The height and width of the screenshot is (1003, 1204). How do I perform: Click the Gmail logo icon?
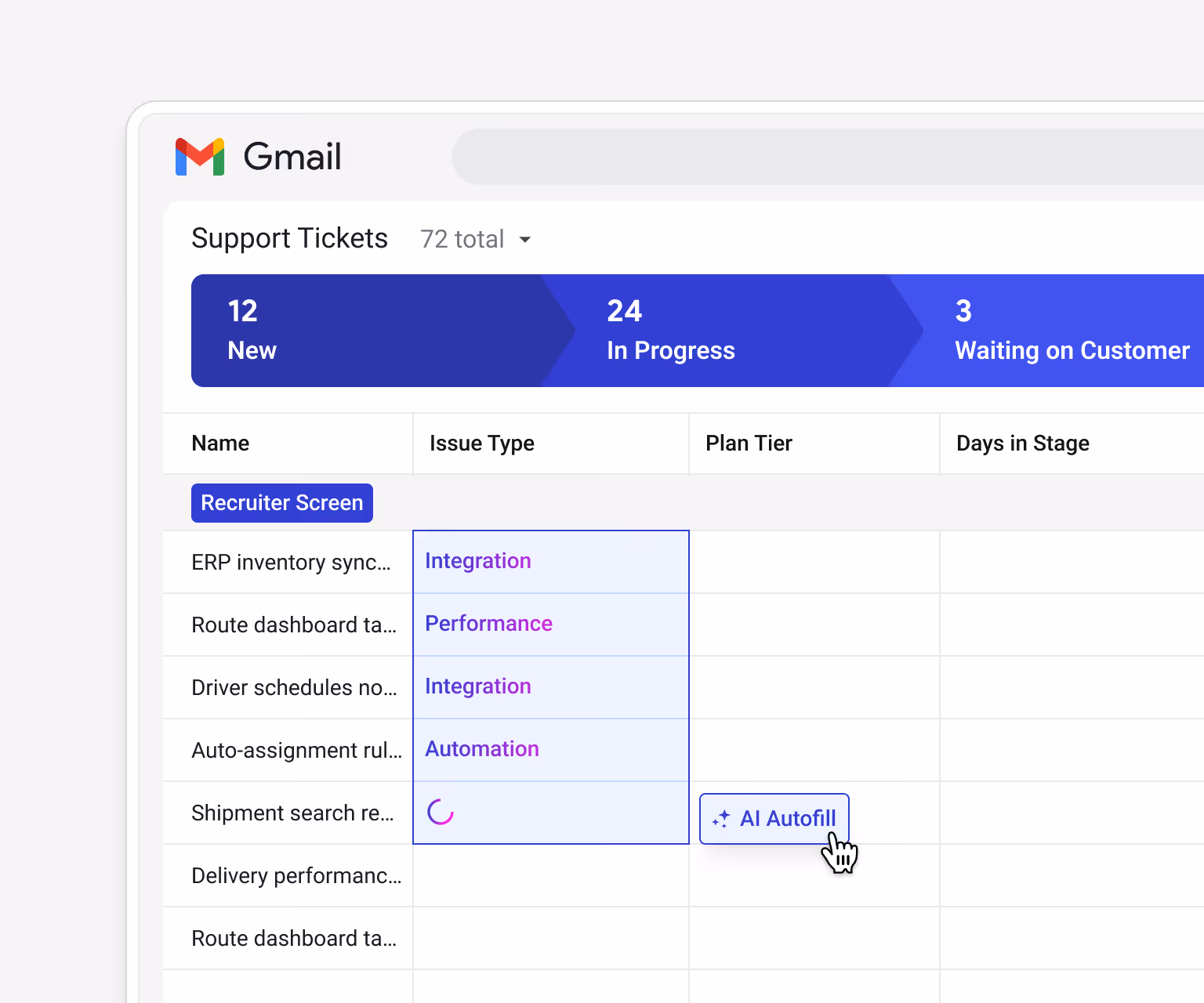click(x=200, y=157)
